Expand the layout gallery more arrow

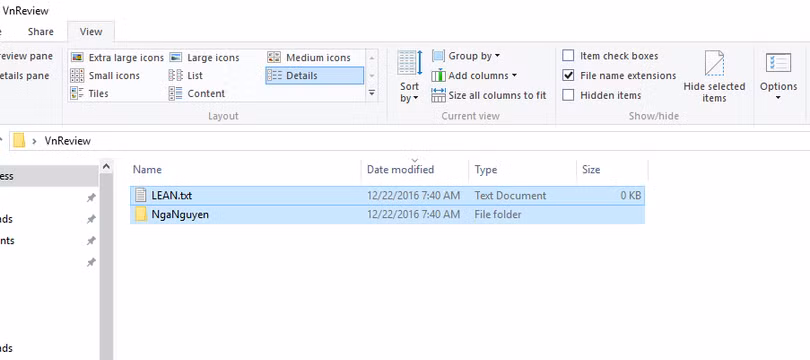coord(371,93)
